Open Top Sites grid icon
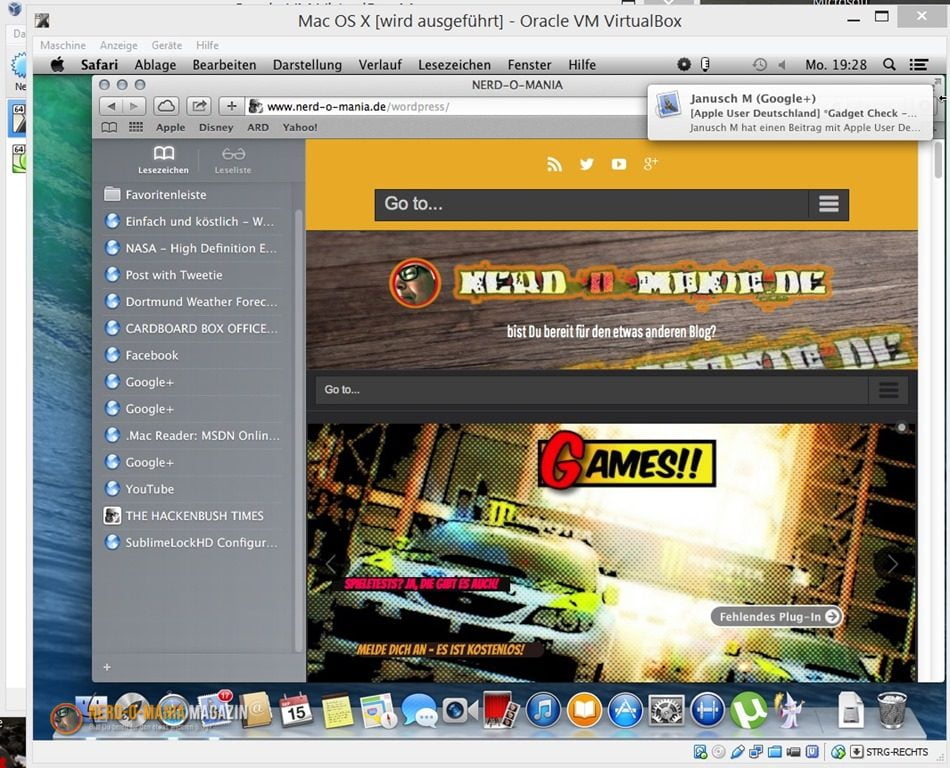The image size is (950, 768). point(136,127)
